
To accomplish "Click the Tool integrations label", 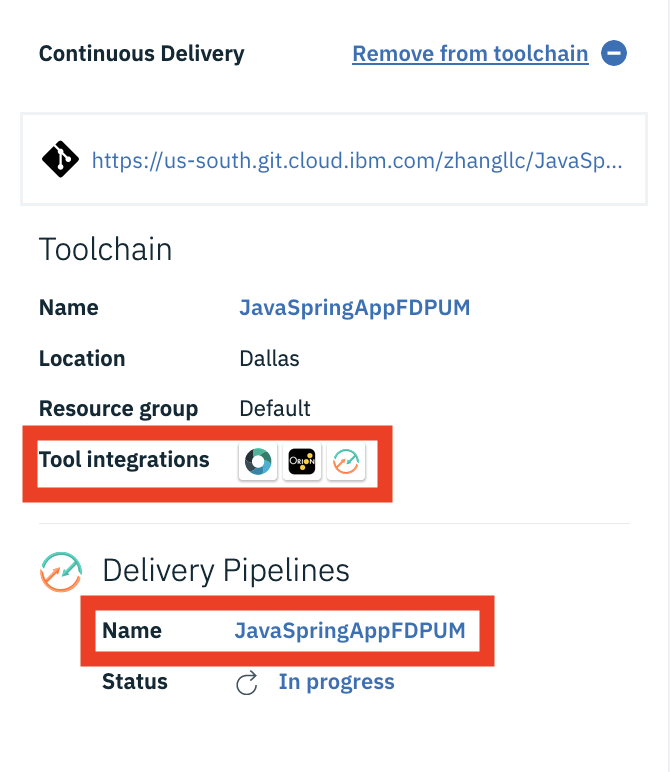I will click(124, 459).
